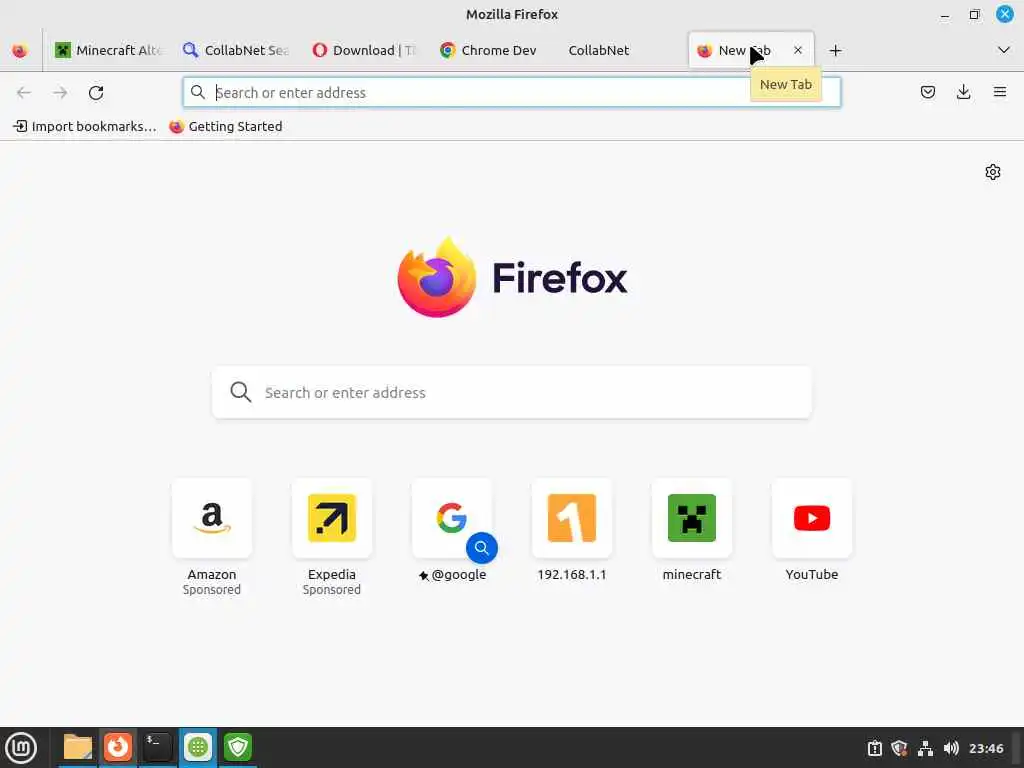Open the Firefox application menu
Viewport: 1024px width, 768px height.
1000,93
